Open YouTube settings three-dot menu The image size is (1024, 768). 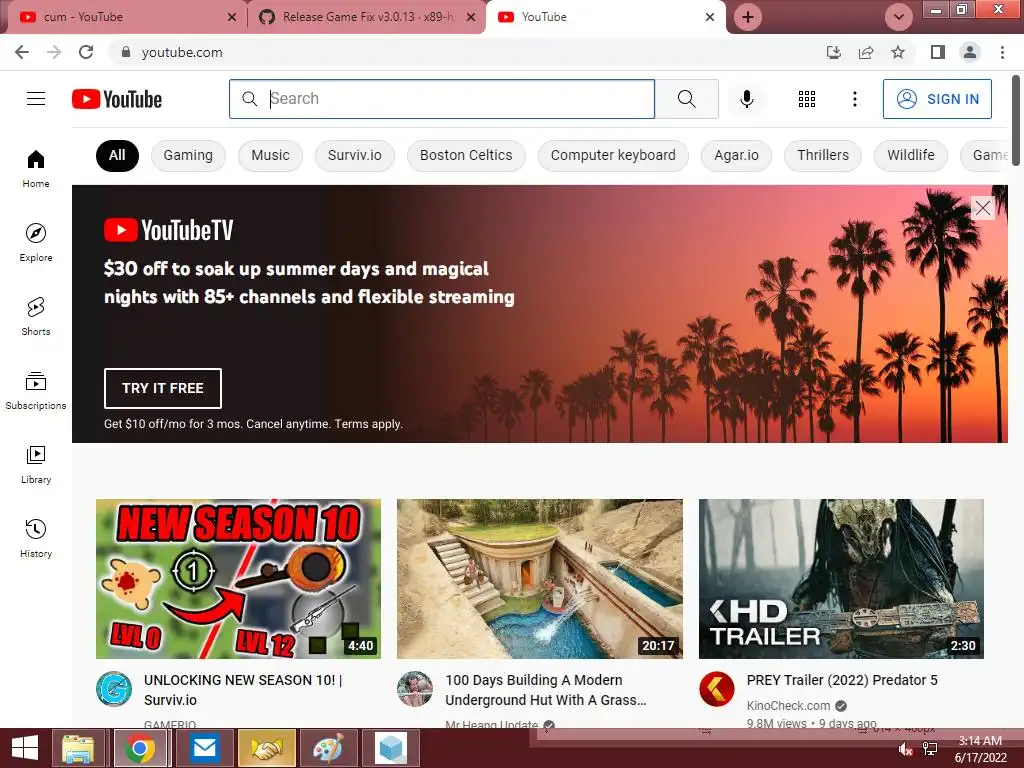(854, 99)
